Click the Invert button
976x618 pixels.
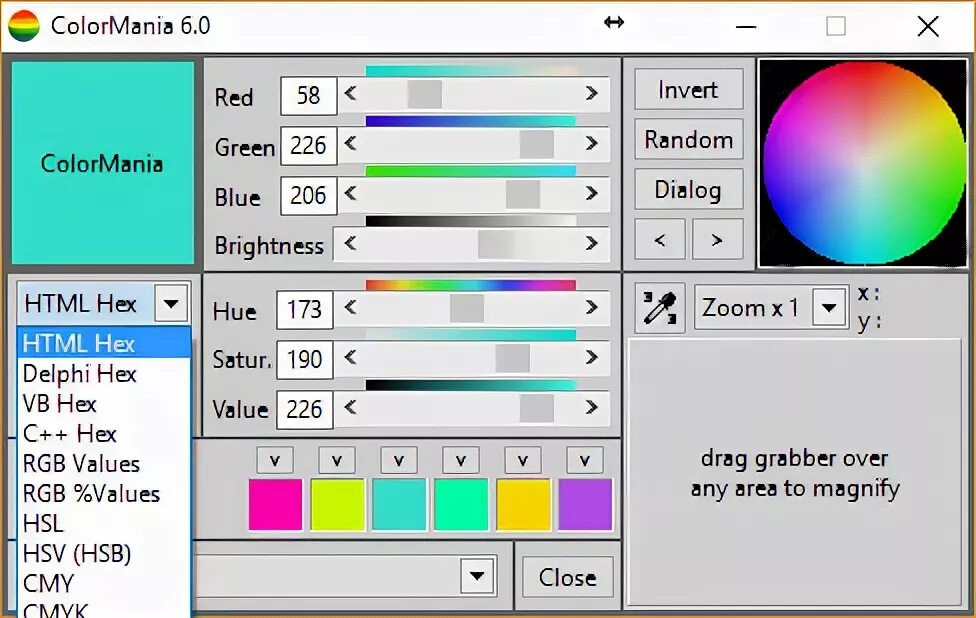point(688,89)
